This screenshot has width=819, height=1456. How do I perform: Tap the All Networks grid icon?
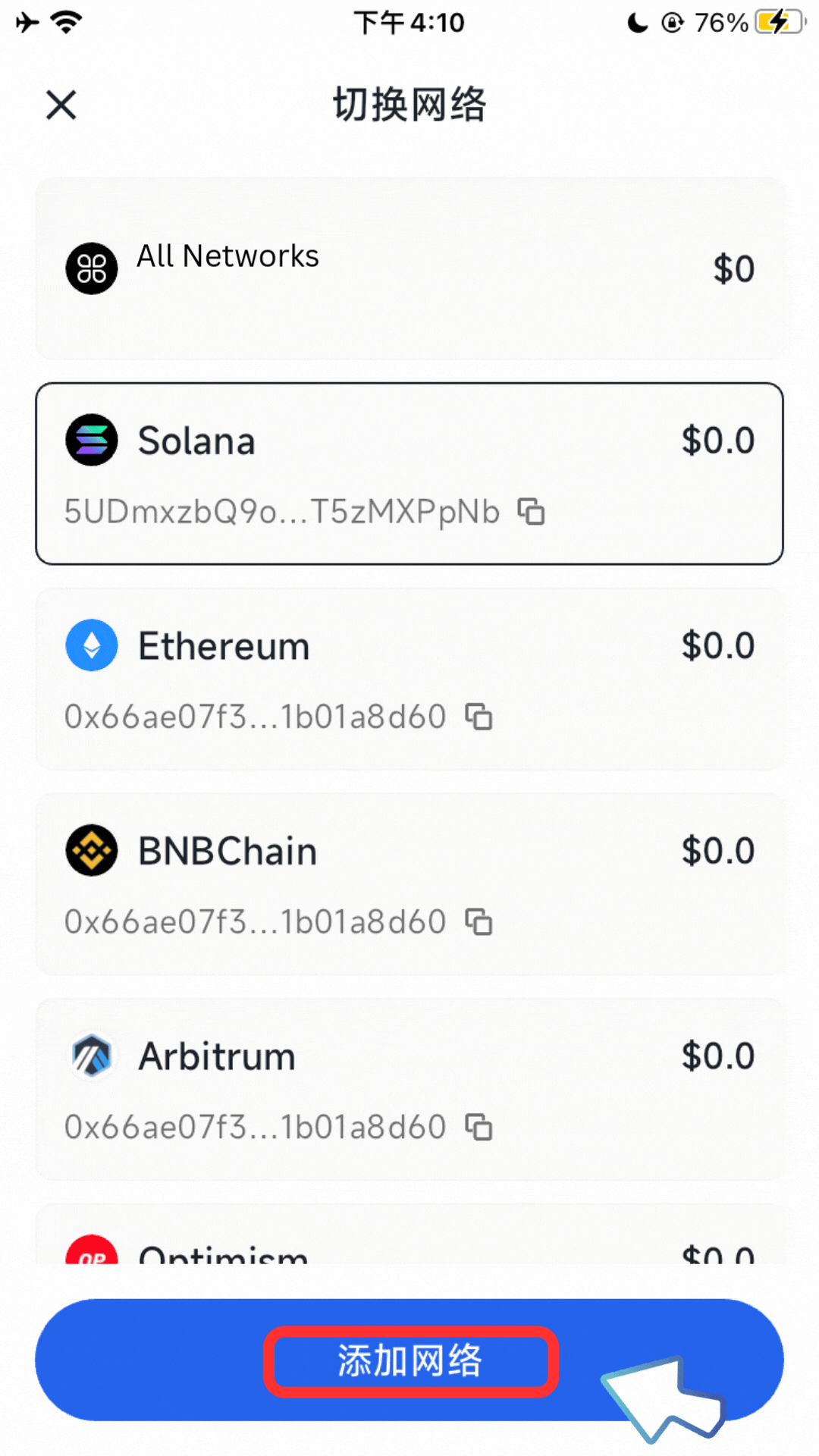click(x=92, y=268)
